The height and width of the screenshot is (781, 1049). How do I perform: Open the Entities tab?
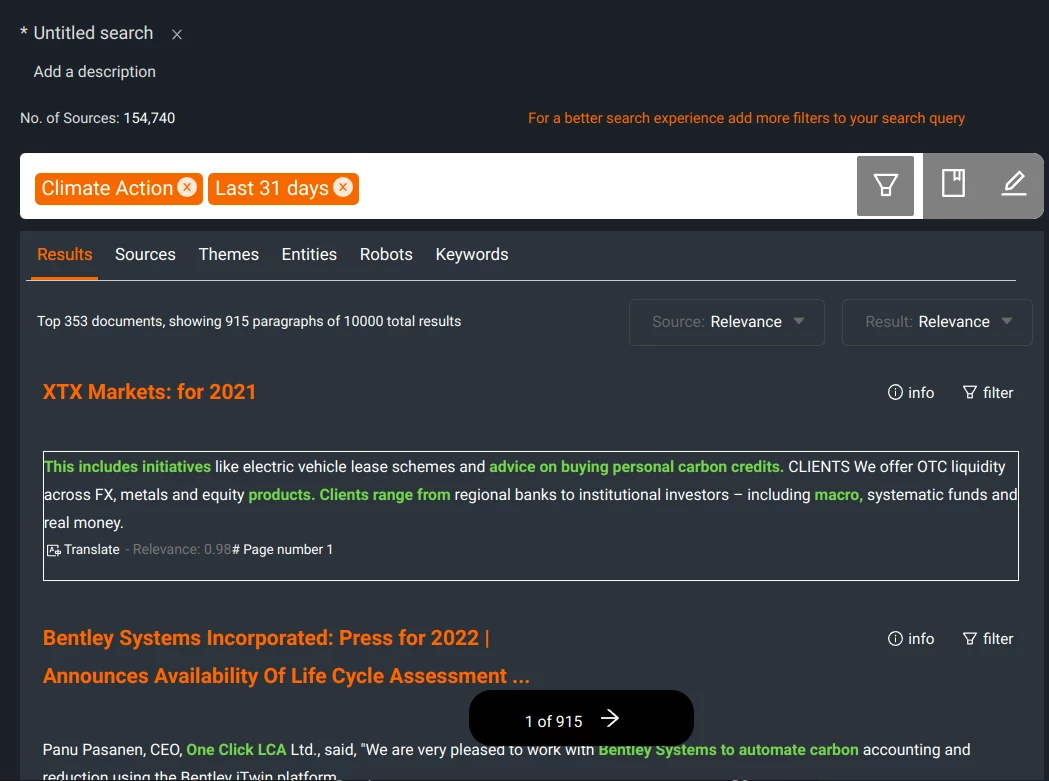coord(309,254)
